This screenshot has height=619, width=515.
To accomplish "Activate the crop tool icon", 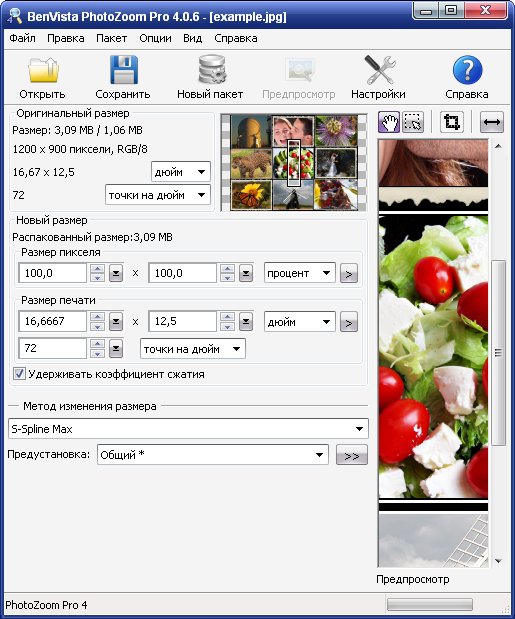I will click(x=451, y=122).
